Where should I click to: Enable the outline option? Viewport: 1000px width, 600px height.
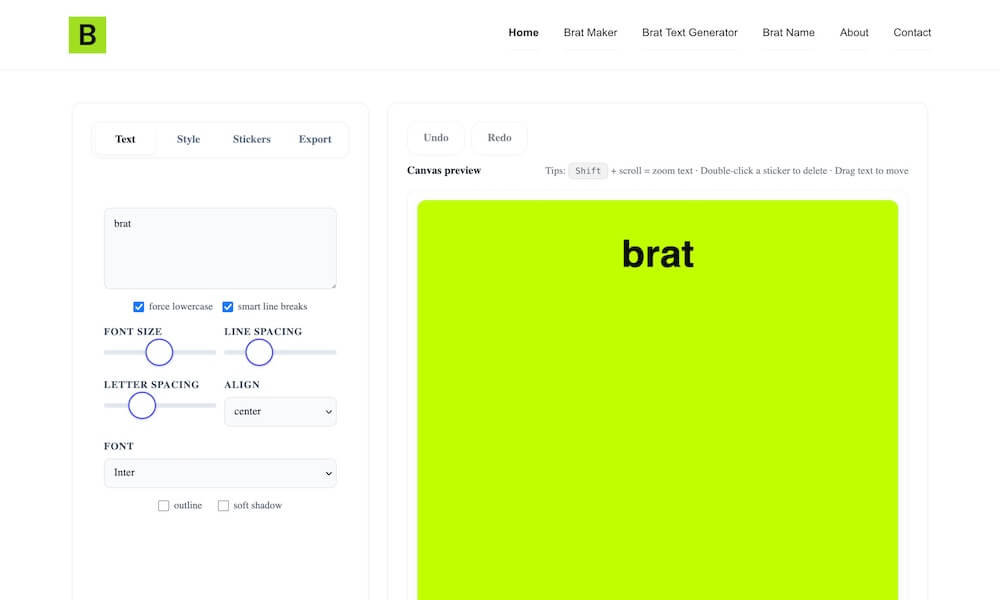pos(163,505)
